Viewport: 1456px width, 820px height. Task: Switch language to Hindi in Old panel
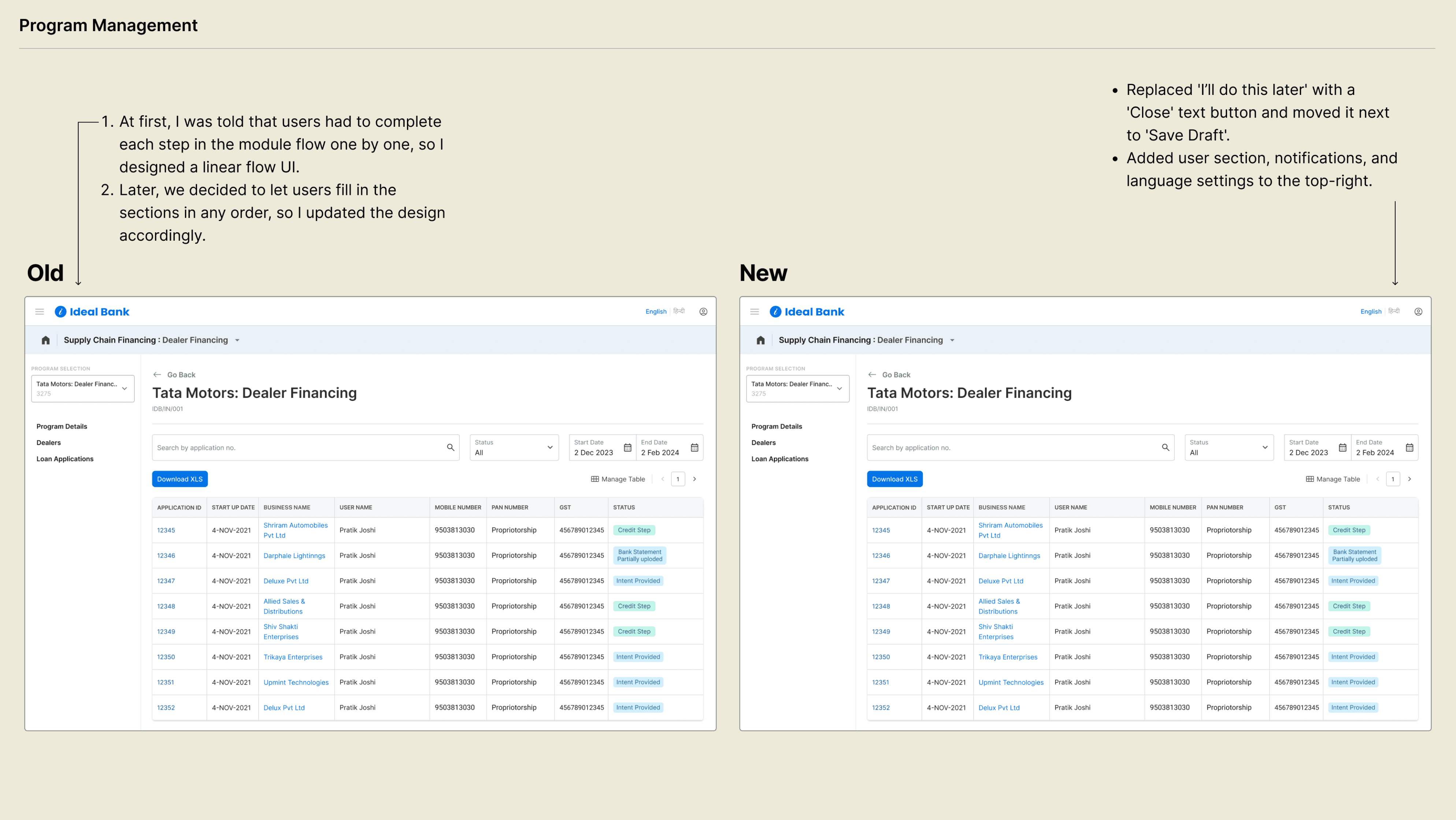pos(679,311)
